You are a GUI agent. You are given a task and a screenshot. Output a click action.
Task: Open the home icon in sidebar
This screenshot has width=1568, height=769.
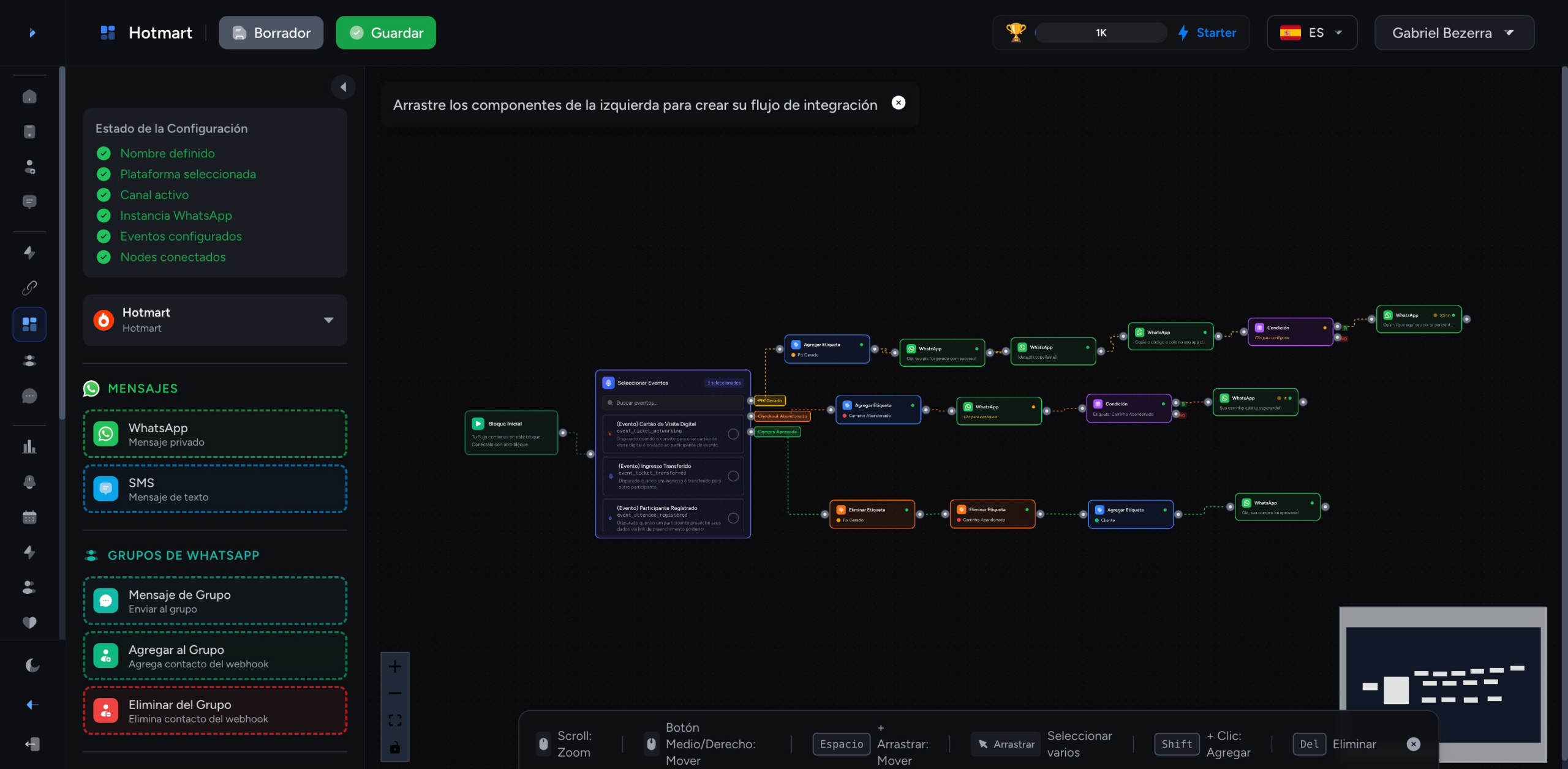click(x=29, y=97)
